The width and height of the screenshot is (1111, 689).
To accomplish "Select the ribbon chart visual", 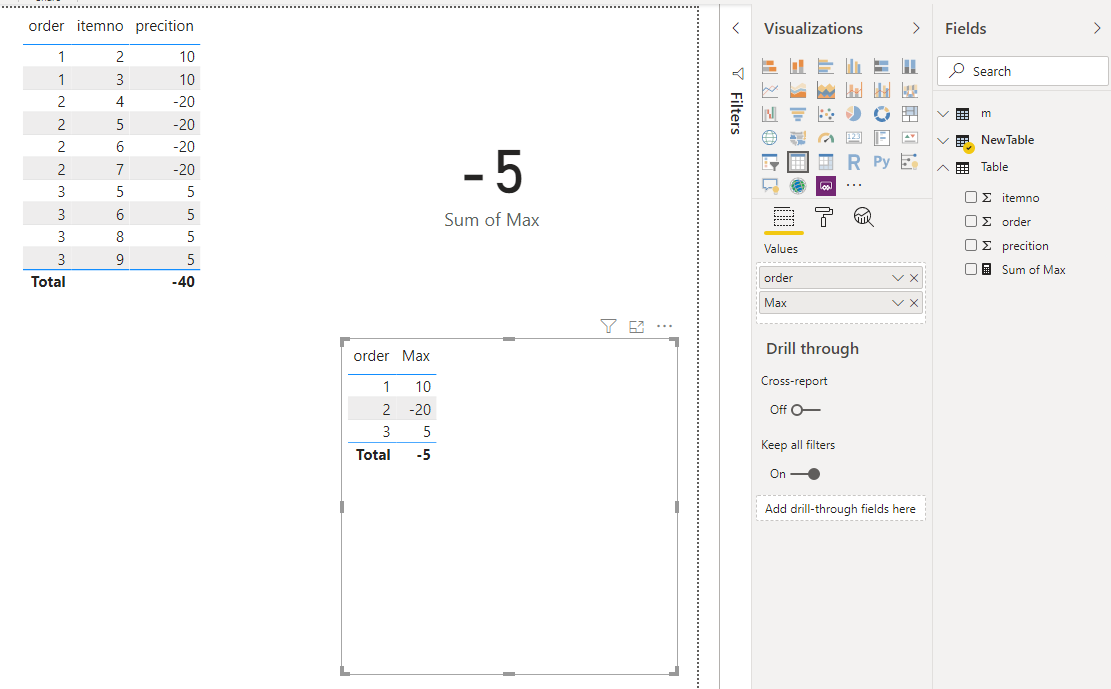I will point(910,90).
